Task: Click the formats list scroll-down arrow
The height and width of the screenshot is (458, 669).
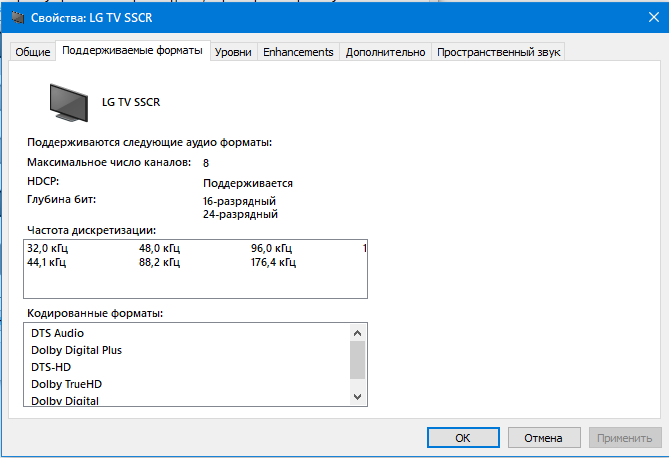Action: pos(358,396)
